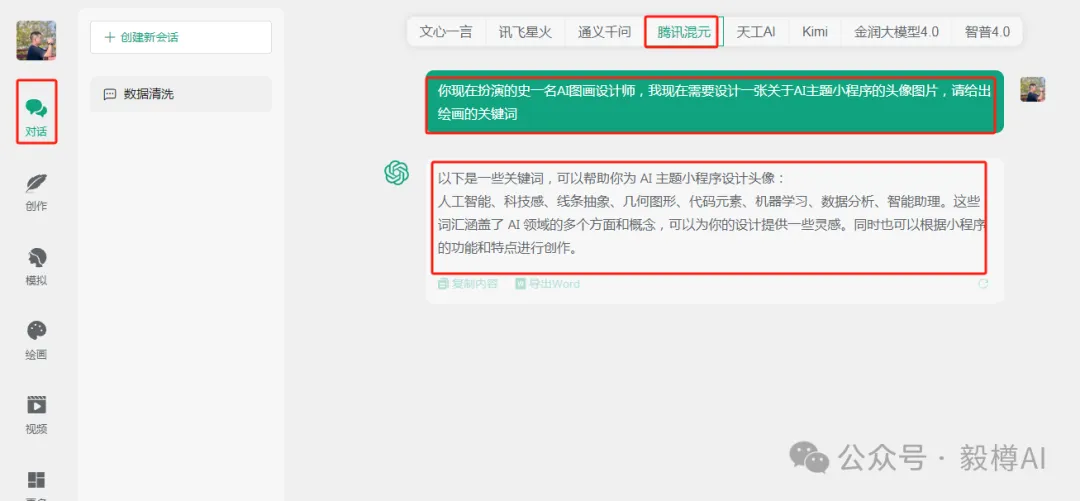
Task: Open the 数据清洗 conversation
Action: pyautogui.click(x=180, y=94)
